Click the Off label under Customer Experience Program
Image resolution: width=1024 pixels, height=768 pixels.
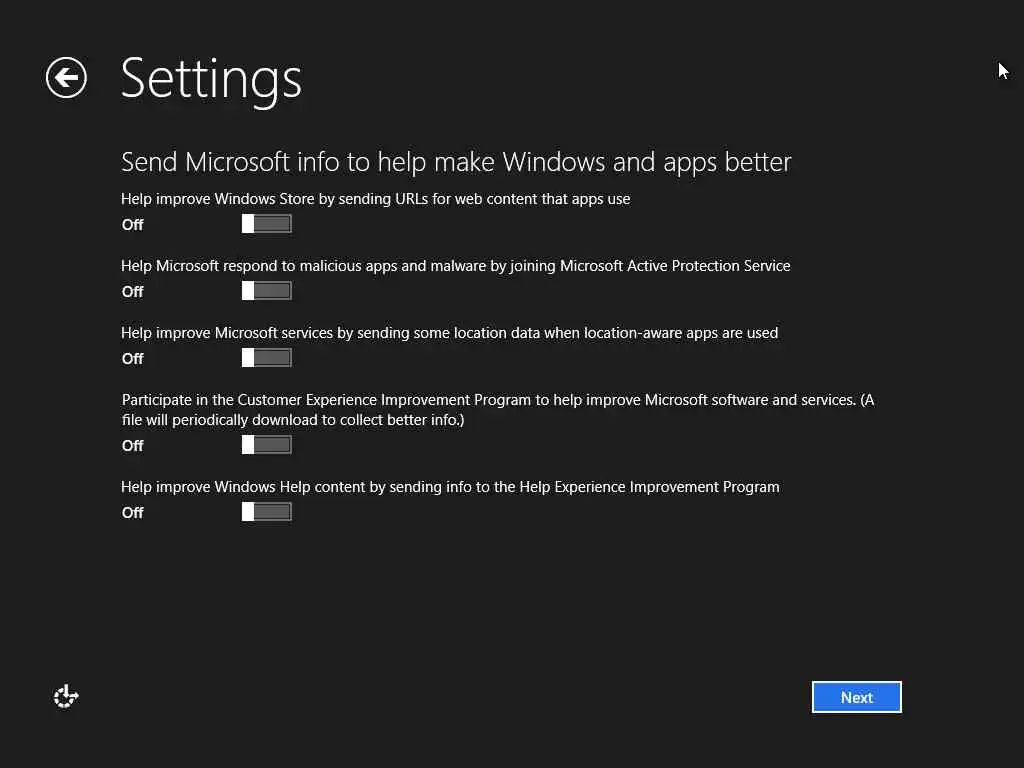coord(133,446)
